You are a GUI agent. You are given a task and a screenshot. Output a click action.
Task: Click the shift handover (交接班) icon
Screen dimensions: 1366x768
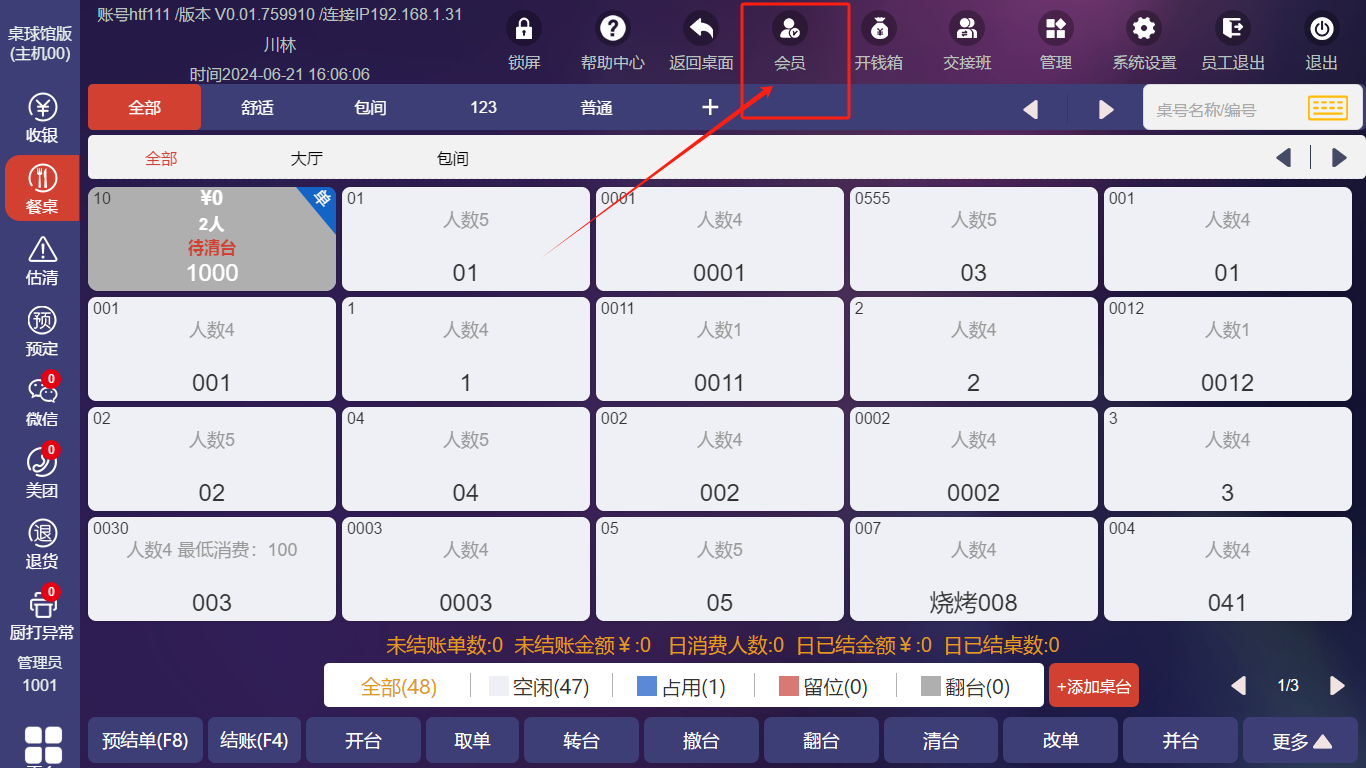point(967,29)
